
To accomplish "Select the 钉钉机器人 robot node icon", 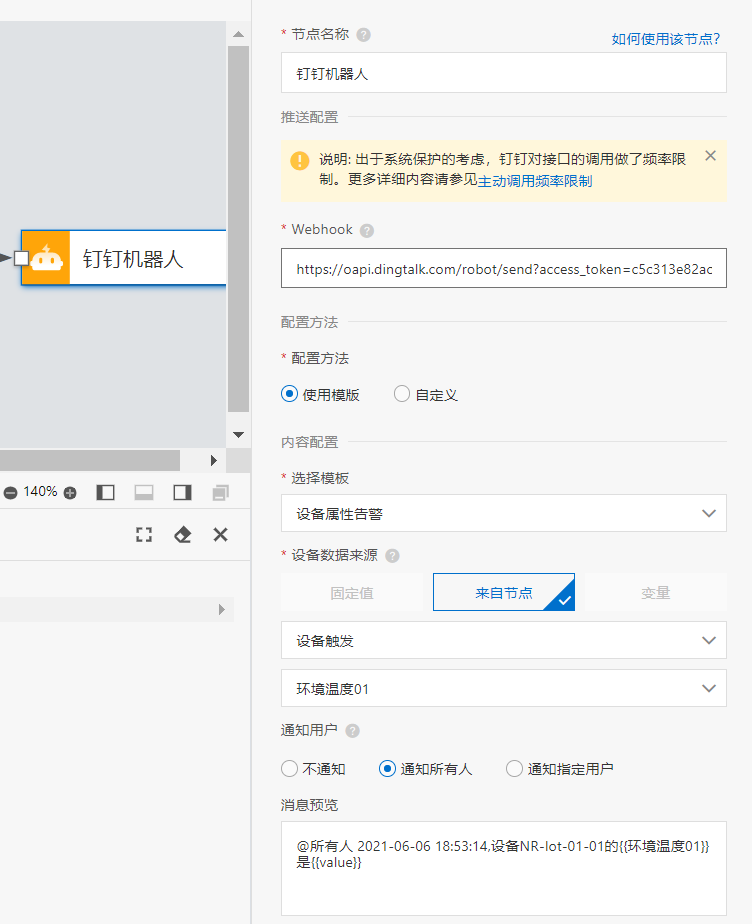I will click(47, 258).
